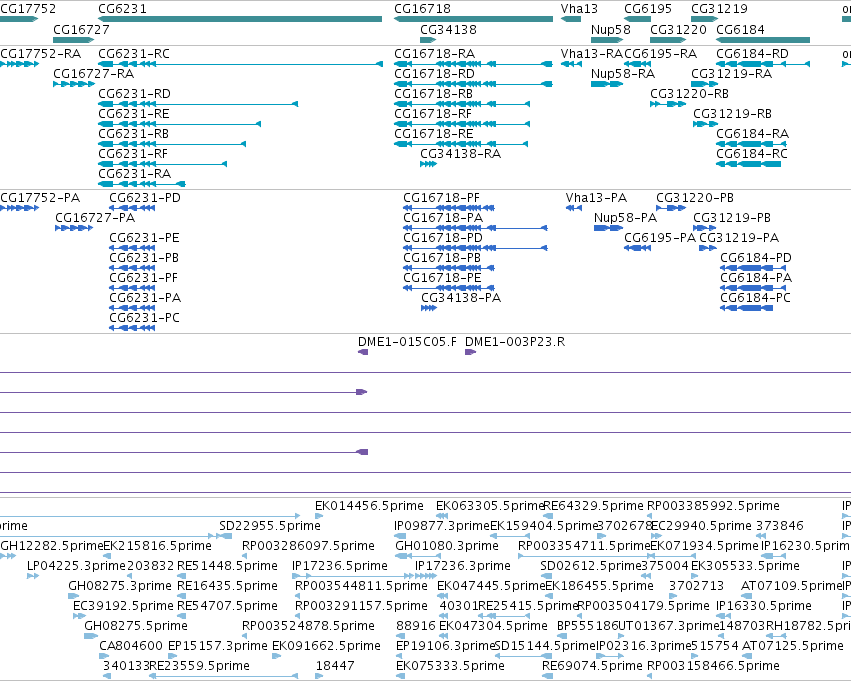The width and height of the screenshot is (851, 681).
Task: Click transcript CG16718-RE
Action: pos(434,133)
